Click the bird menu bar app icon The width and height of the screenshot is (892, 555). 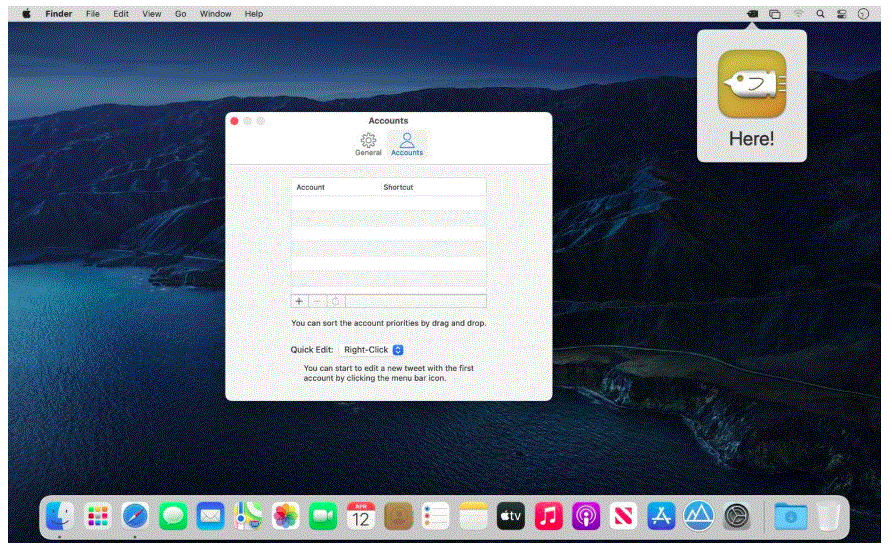[753, 14]
